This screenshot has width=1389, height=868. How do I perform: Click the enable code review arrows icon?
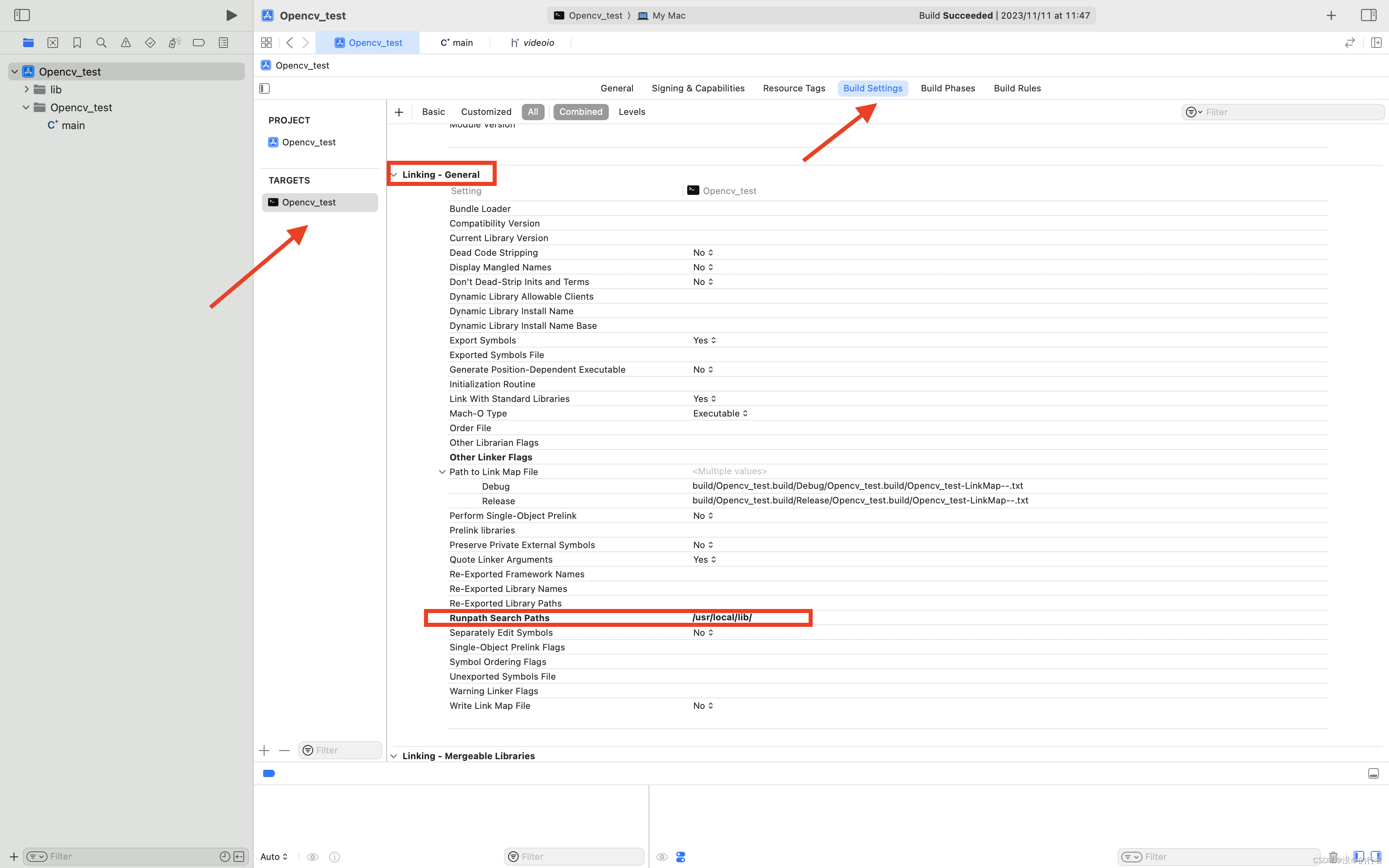pos(1349,43)
